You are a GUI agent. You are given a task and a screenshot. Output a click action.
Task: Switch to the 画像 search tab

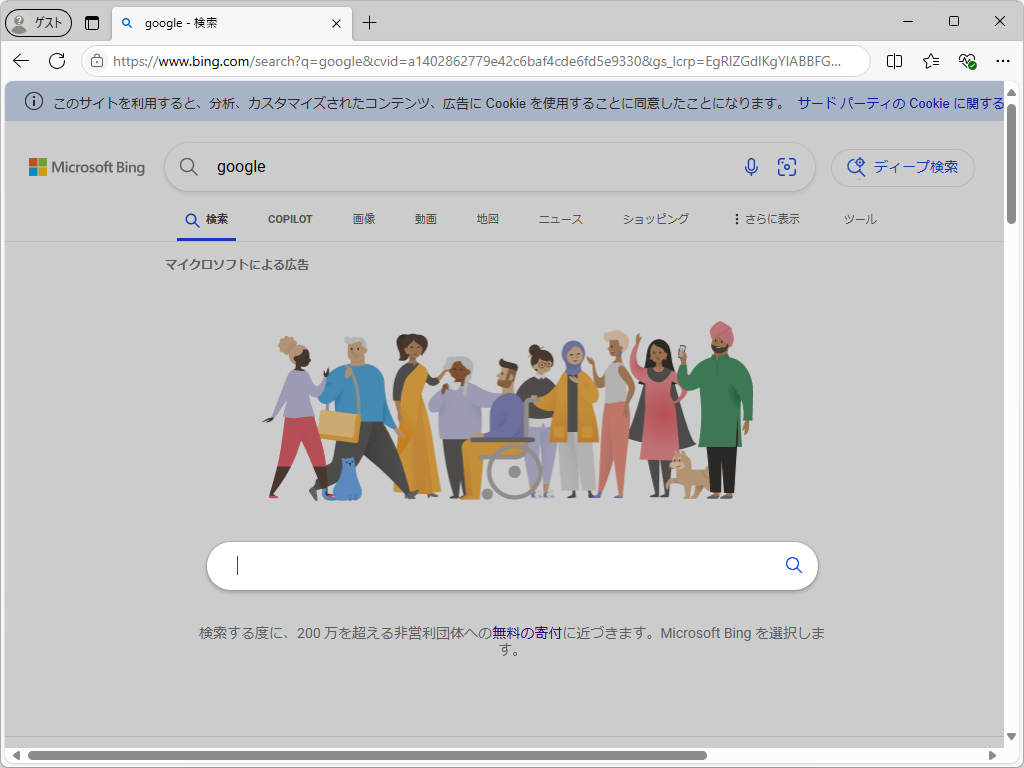tap(363, 218)
